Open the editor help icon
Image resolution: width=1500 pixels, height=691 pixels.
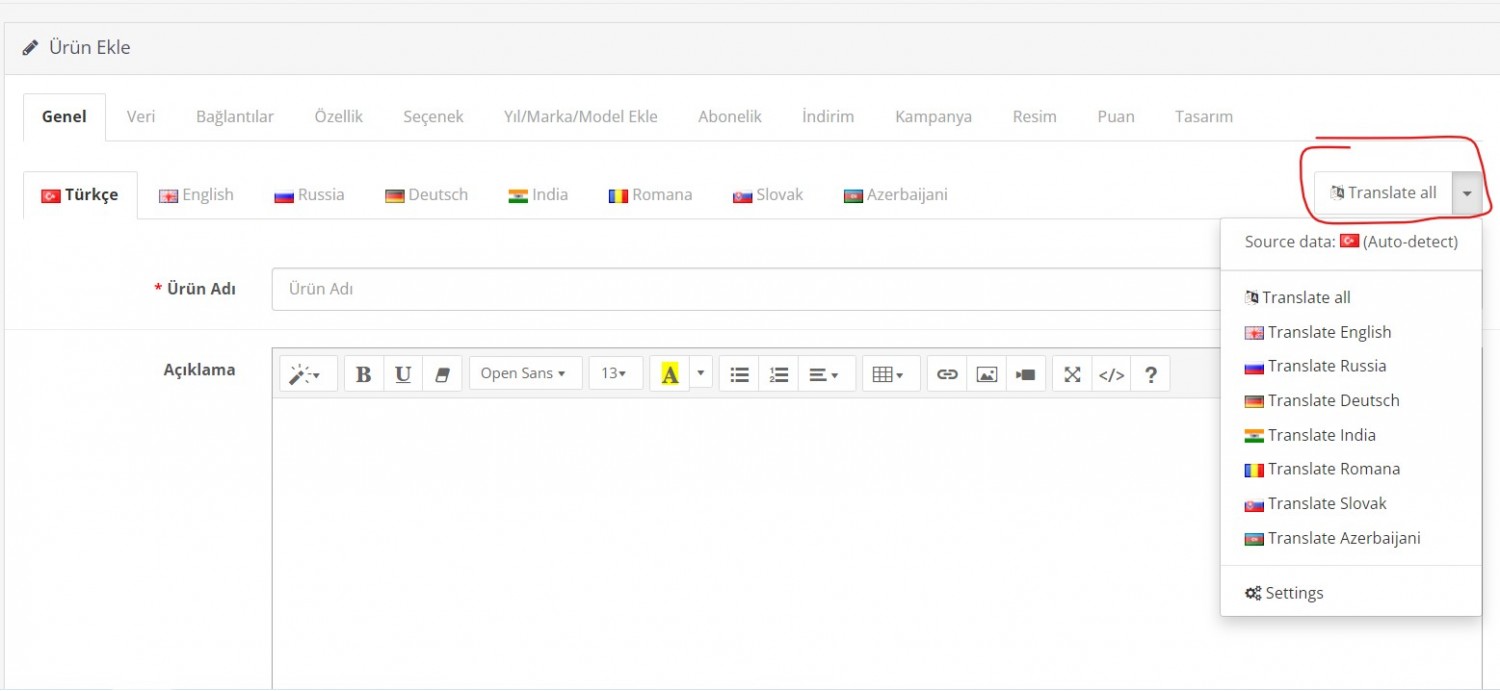click(x=1150, y=374)
